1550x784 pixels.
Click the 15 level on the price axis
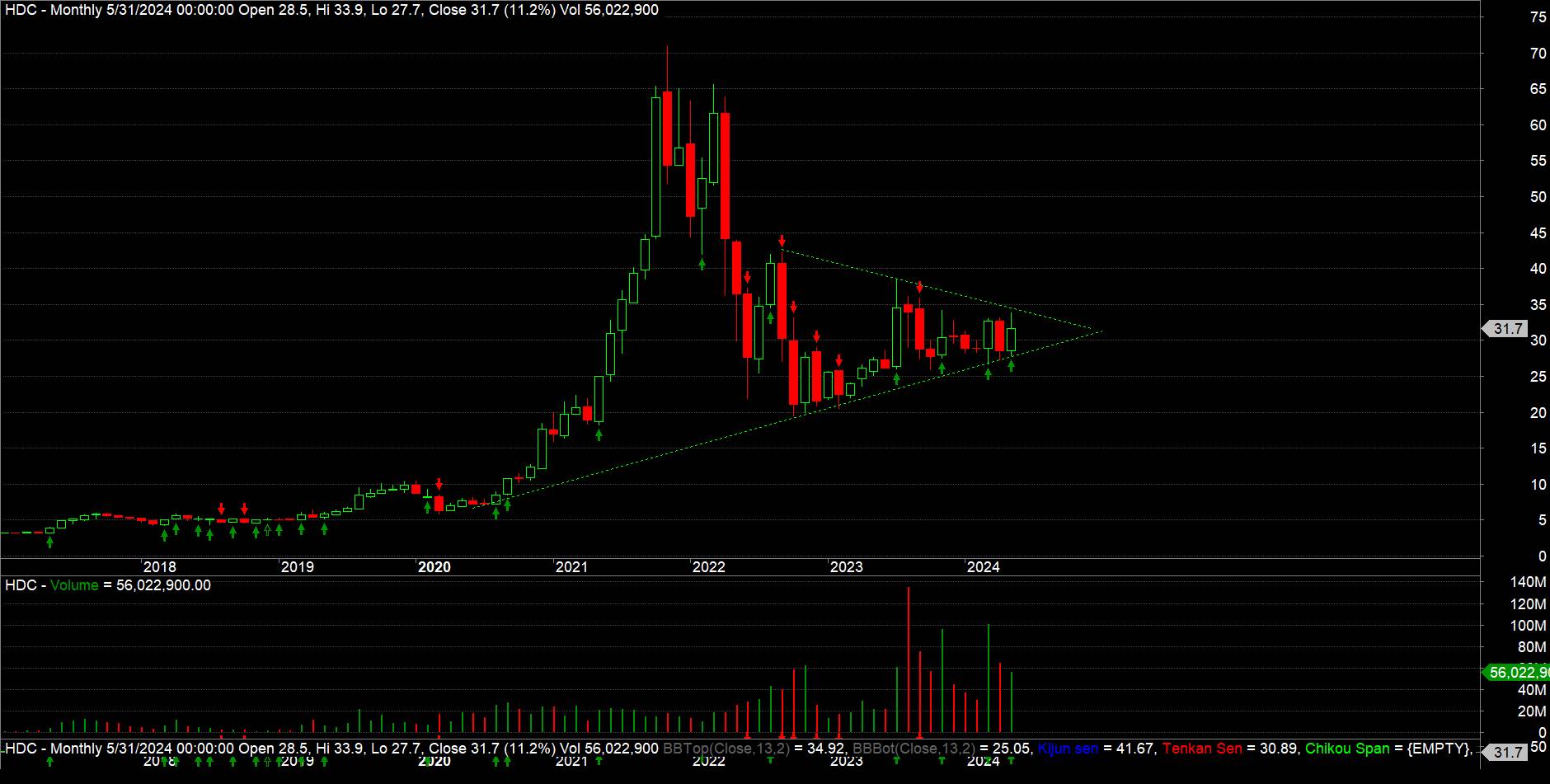(x=1538, y=448)
